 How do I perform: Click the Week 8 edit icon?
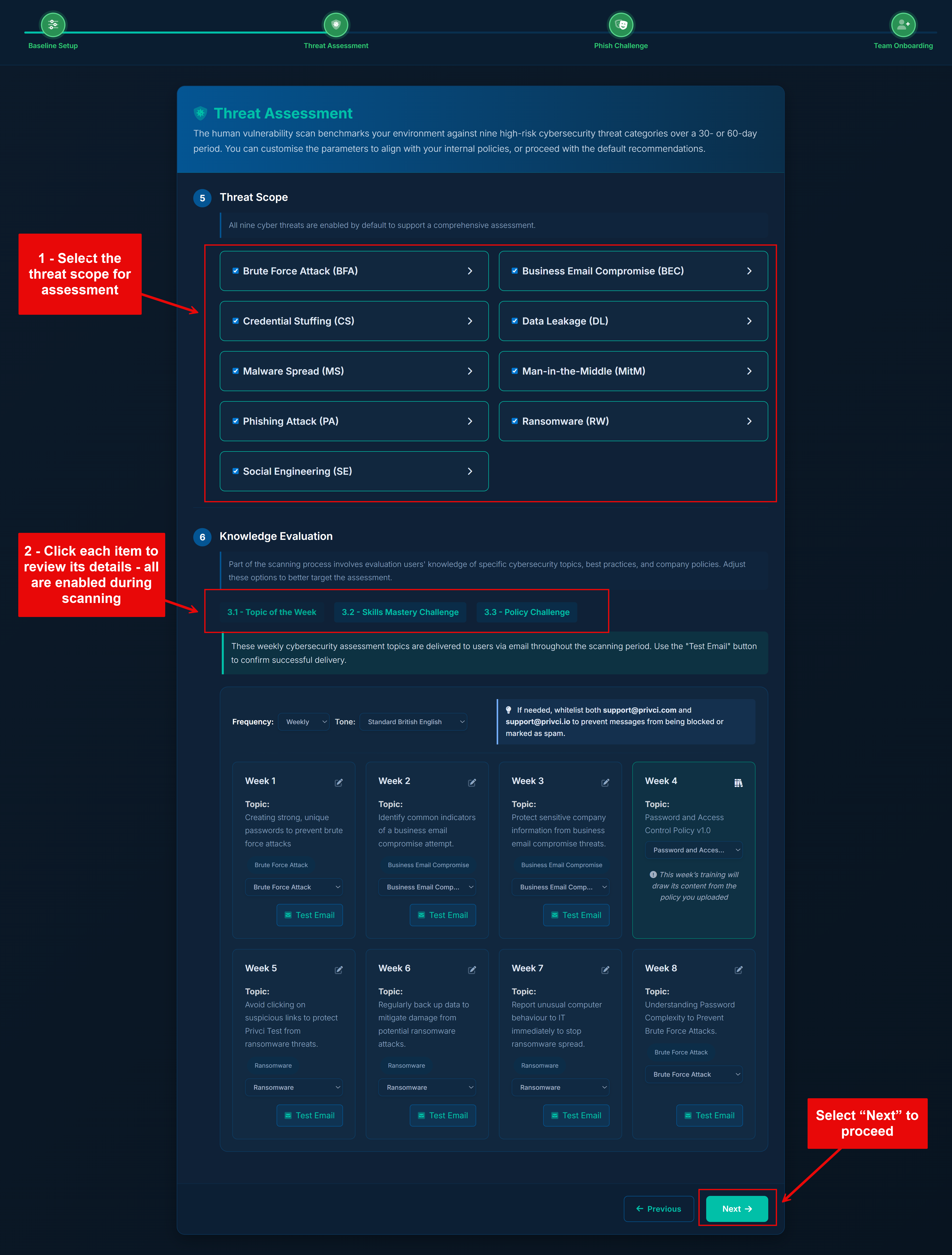coord(738,970)
